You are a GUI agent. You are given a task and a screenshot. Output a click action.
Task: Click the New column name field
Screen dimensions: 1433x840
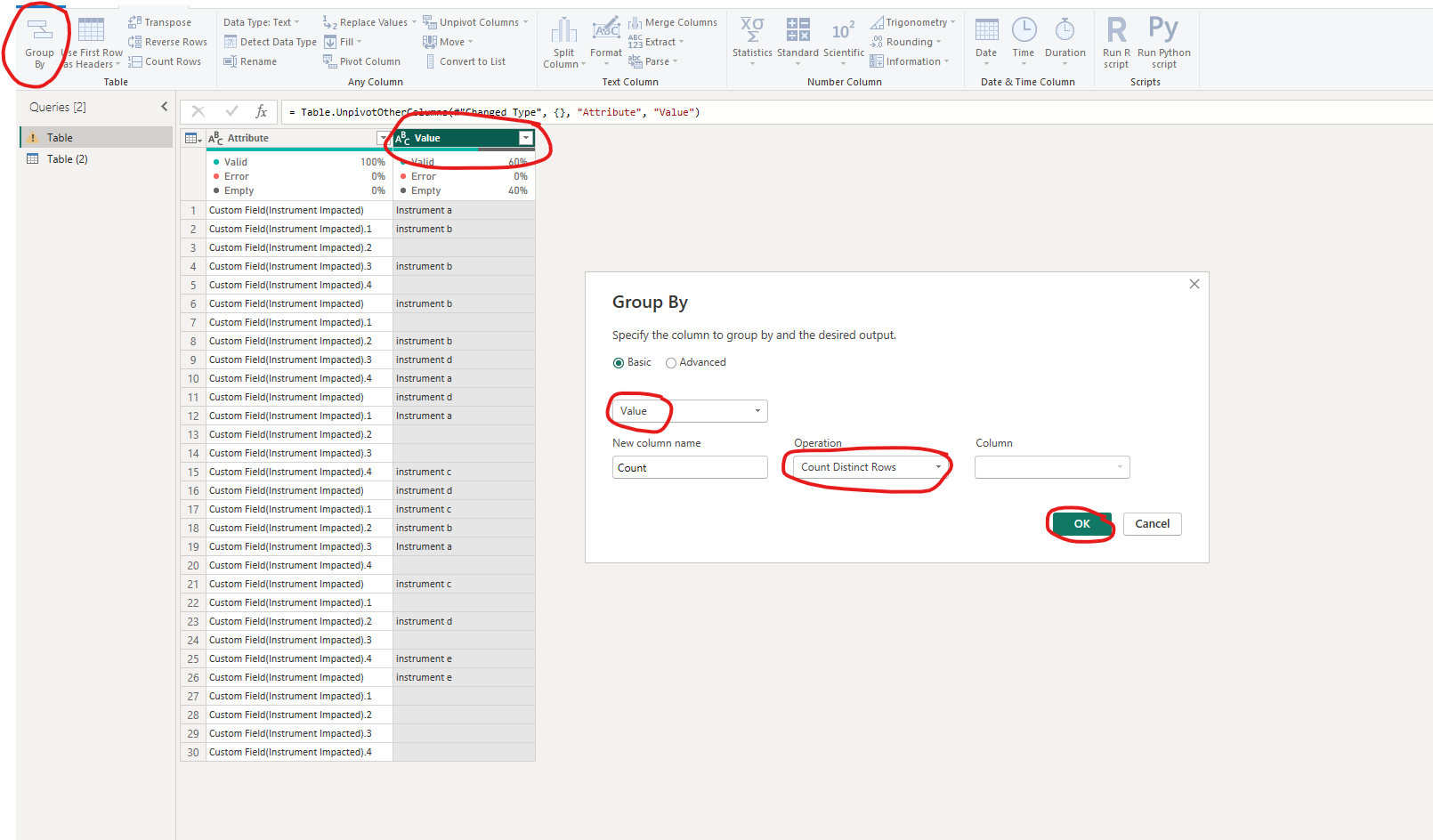690,467
